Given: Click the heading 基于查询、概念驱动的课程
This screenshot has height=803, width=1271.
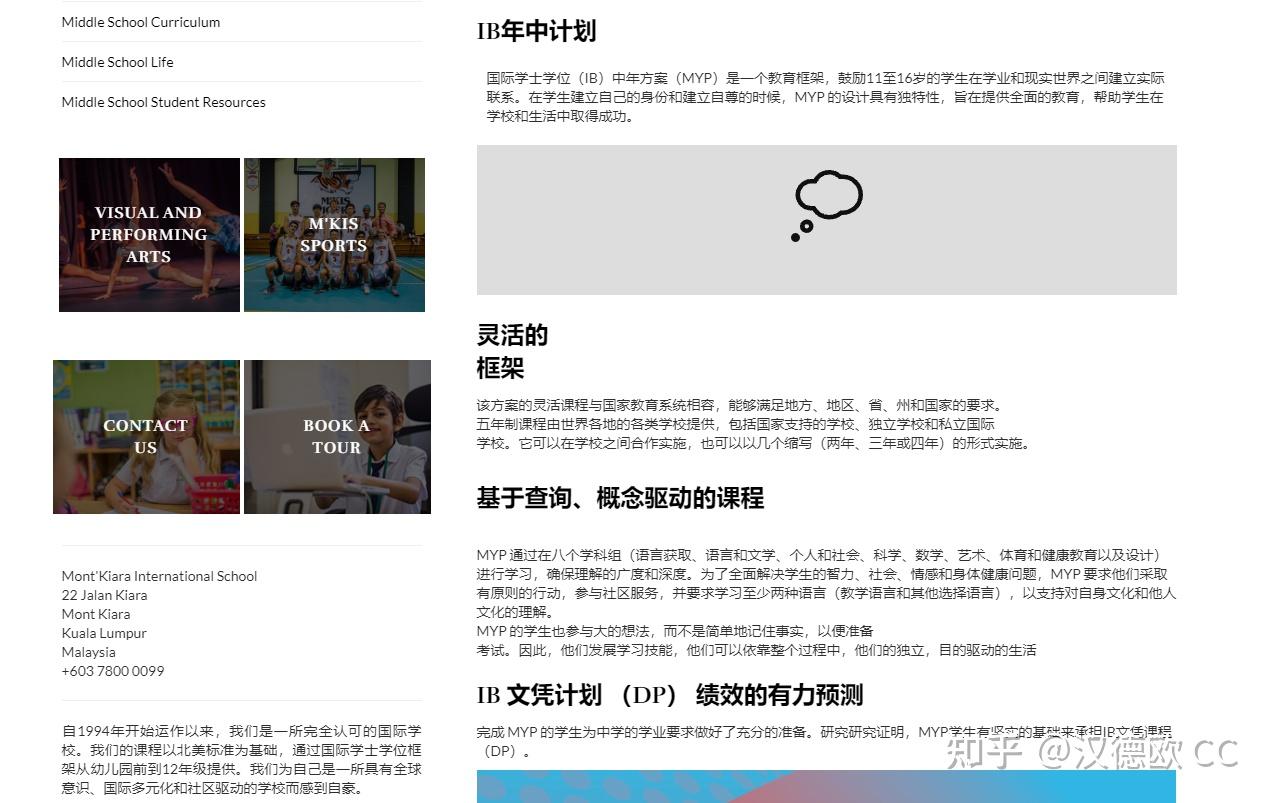Looking at the screenshot, I should pyautogui.click(x=620, y=498).
